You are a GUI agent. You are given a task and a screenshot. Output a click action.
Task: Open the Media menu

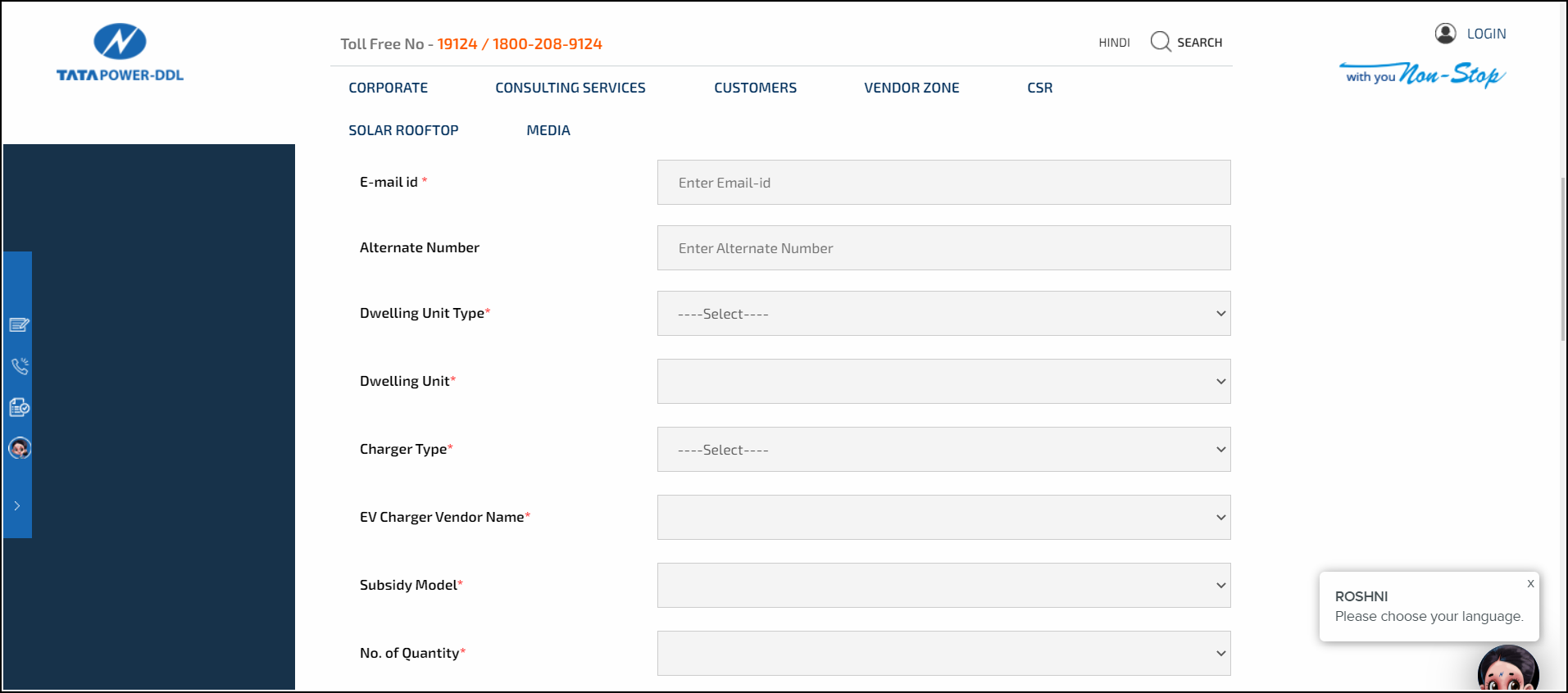point(548,130)
